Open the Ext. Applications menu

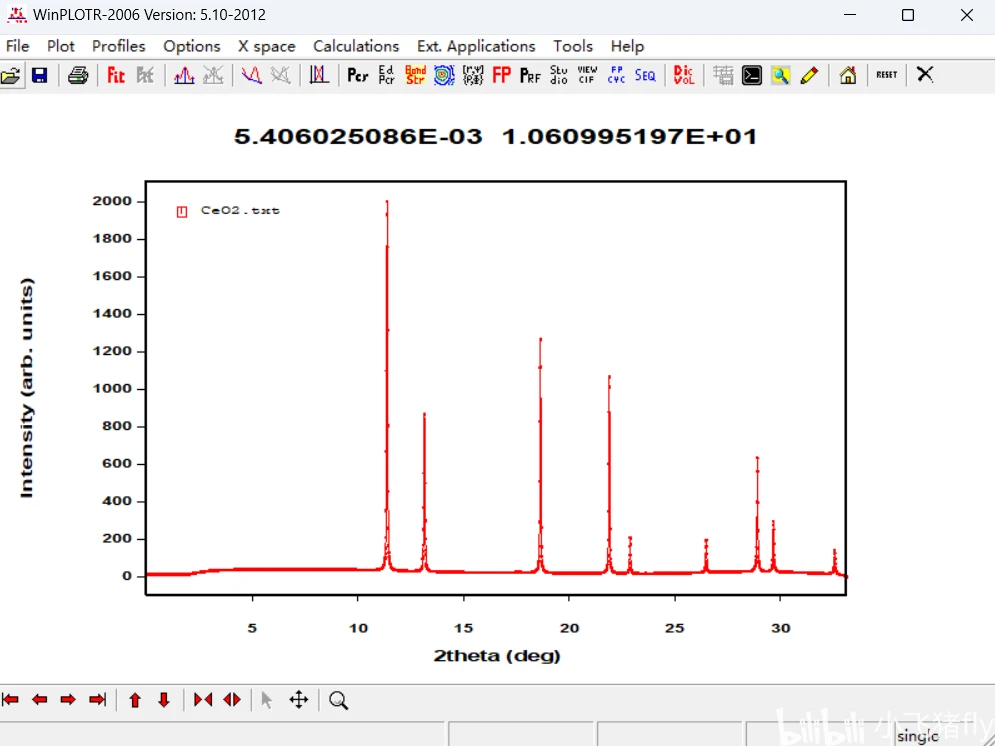coord(476,46)
